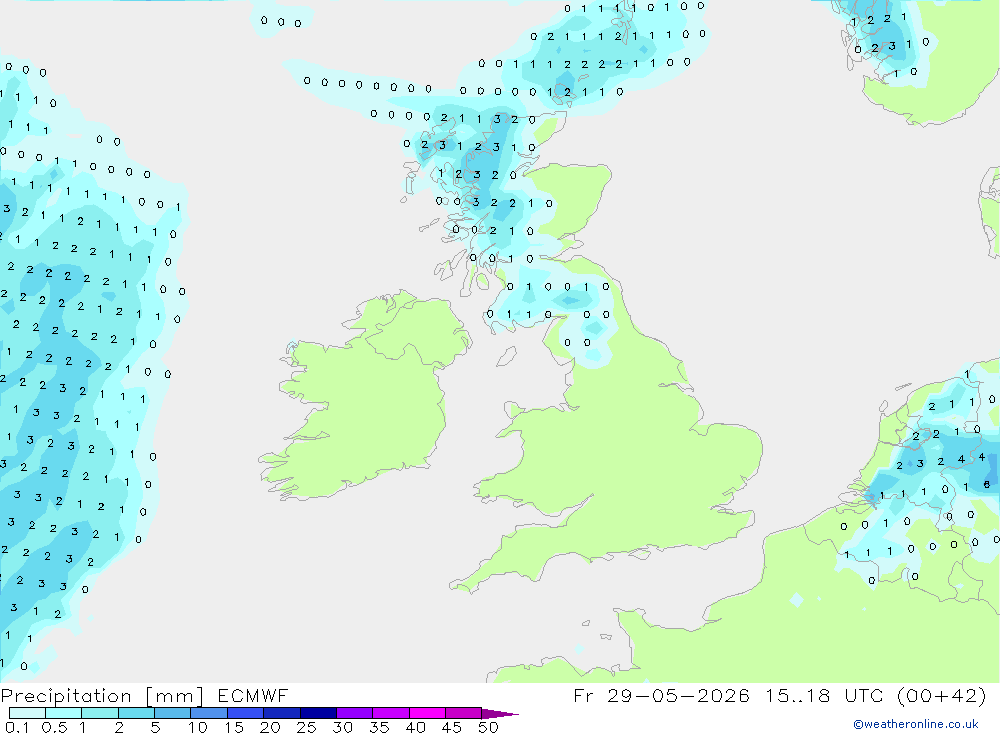Click the lightest 0.1–0.5 mm legend swatch
Viewport: 1000px width, 733px height.
pyautogui.click(x=27, y=713)
